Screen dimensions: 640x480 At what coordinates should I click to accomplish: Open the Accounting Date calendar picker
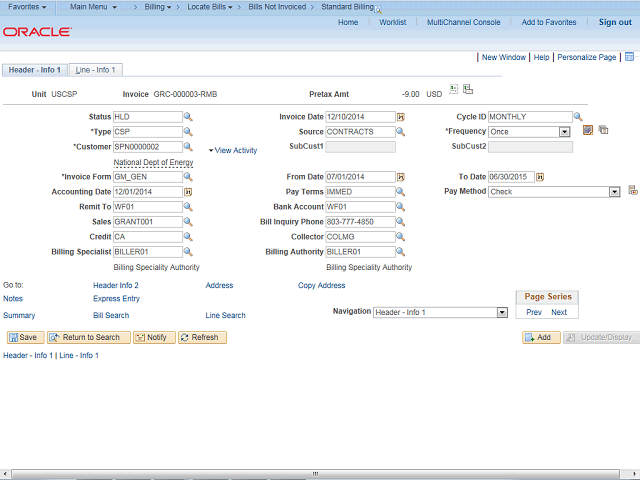188,192
